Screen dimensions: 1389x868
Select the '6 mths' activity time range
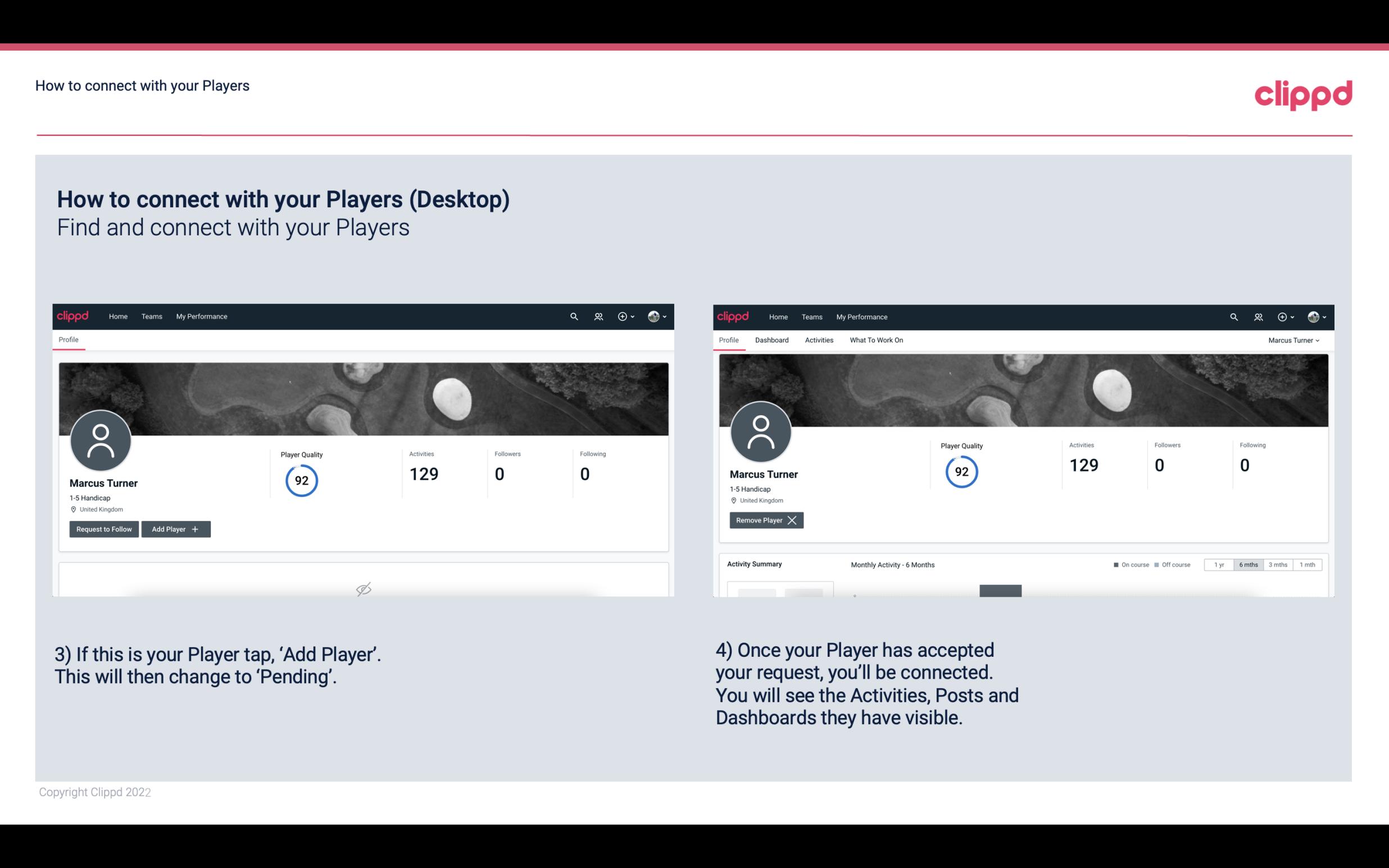click(1245, 564)
